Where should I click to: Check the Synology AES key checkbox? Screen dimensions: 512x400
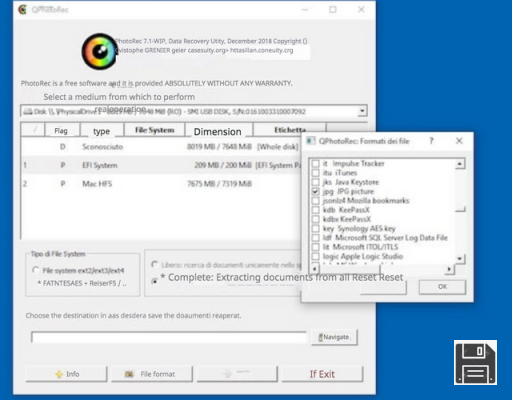coord(315,228)
